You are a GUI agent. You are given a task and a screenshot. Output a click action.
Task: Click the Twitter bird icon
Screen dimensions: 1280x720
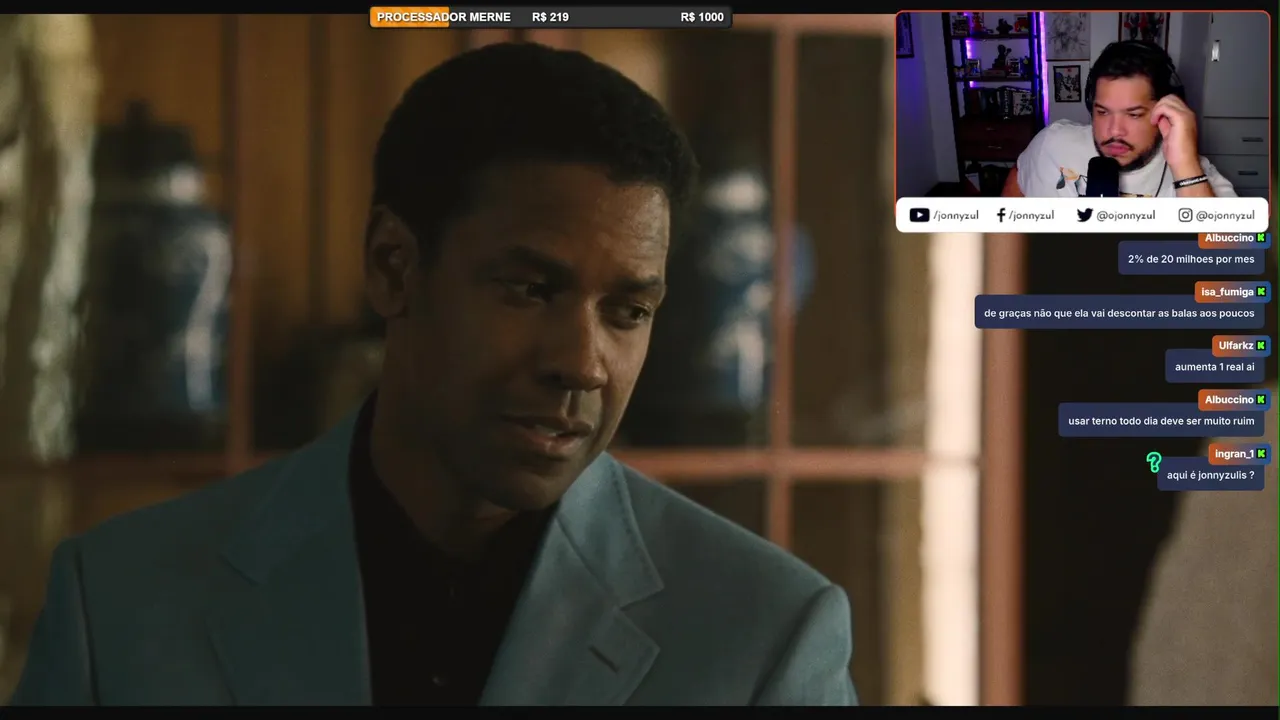point(1084,215)
